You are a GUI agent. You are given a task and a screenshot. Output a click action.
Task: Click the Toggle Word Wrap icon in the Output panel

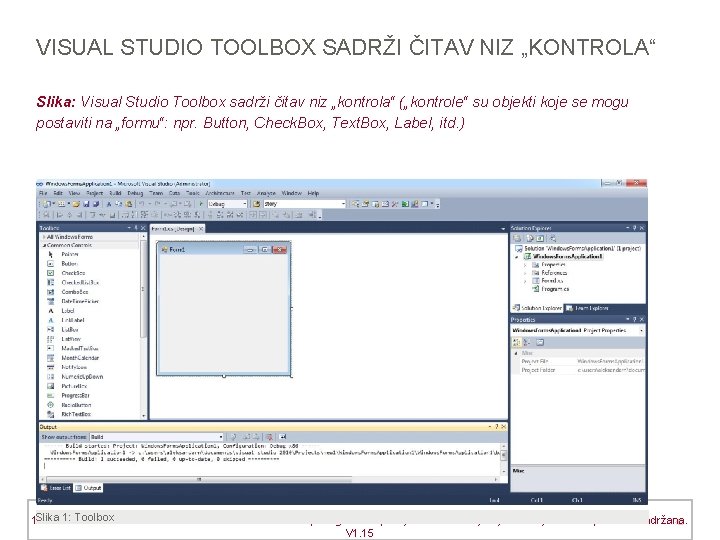click(282, 437)
